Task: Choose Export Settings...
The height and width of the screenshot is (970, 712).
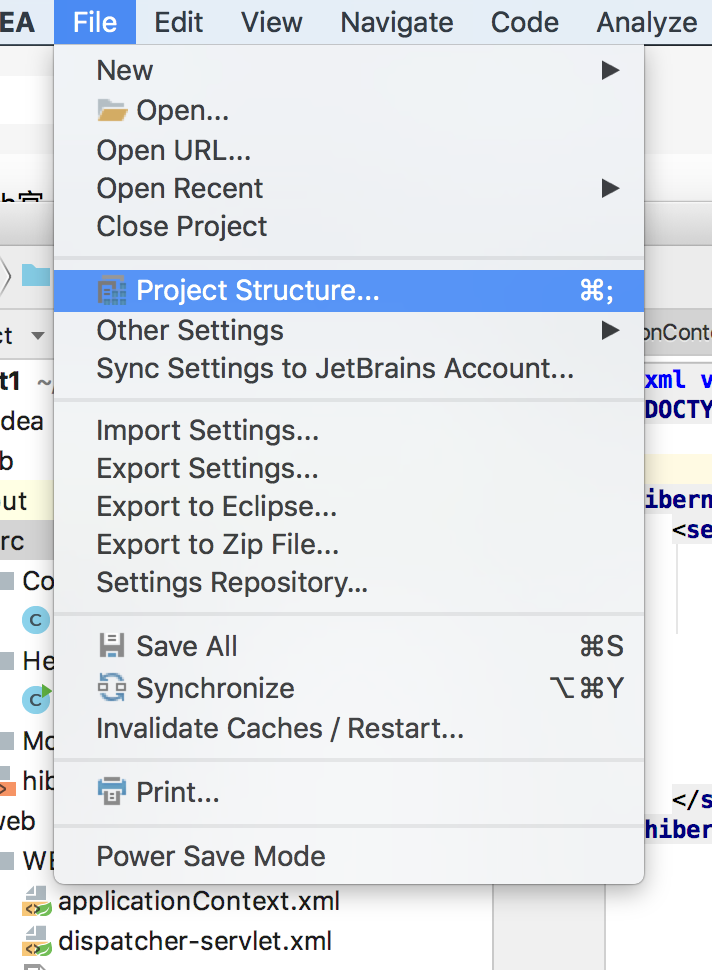Action: [x=349, y=468]
